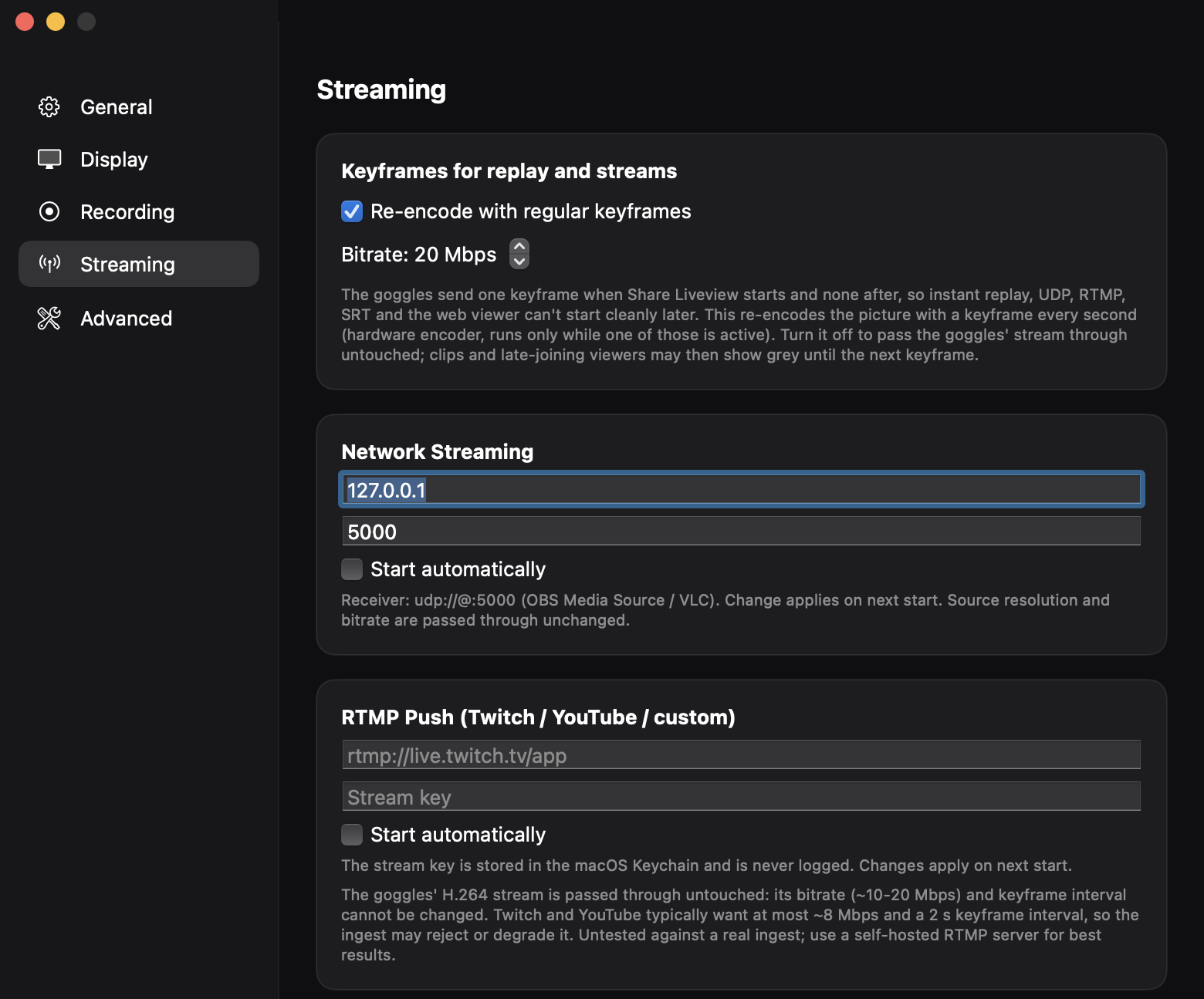Viewport: 1204px width, 999px height.
Task: Click the General gear icon in sidebar
Action: pos(49,106)
